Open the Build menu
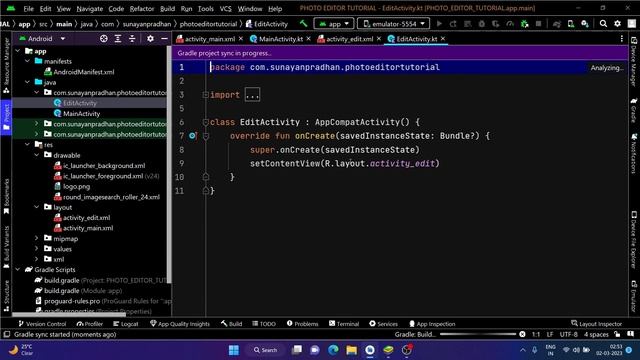 (x=167, y=8)
